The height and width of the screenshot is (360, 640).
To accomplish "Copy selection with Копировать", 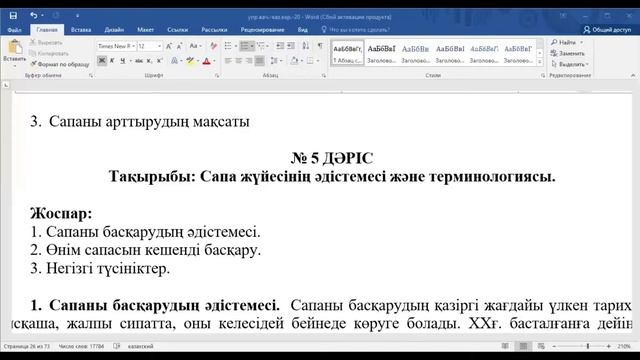I will click(x=49, y=53).
